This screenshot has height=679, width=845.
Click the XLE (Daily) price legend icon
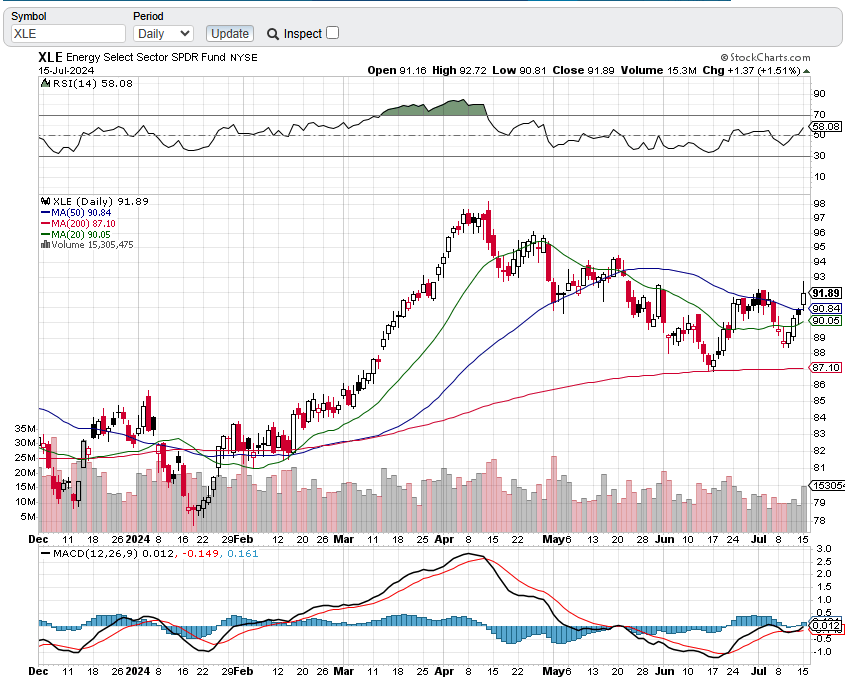(45, 201)
